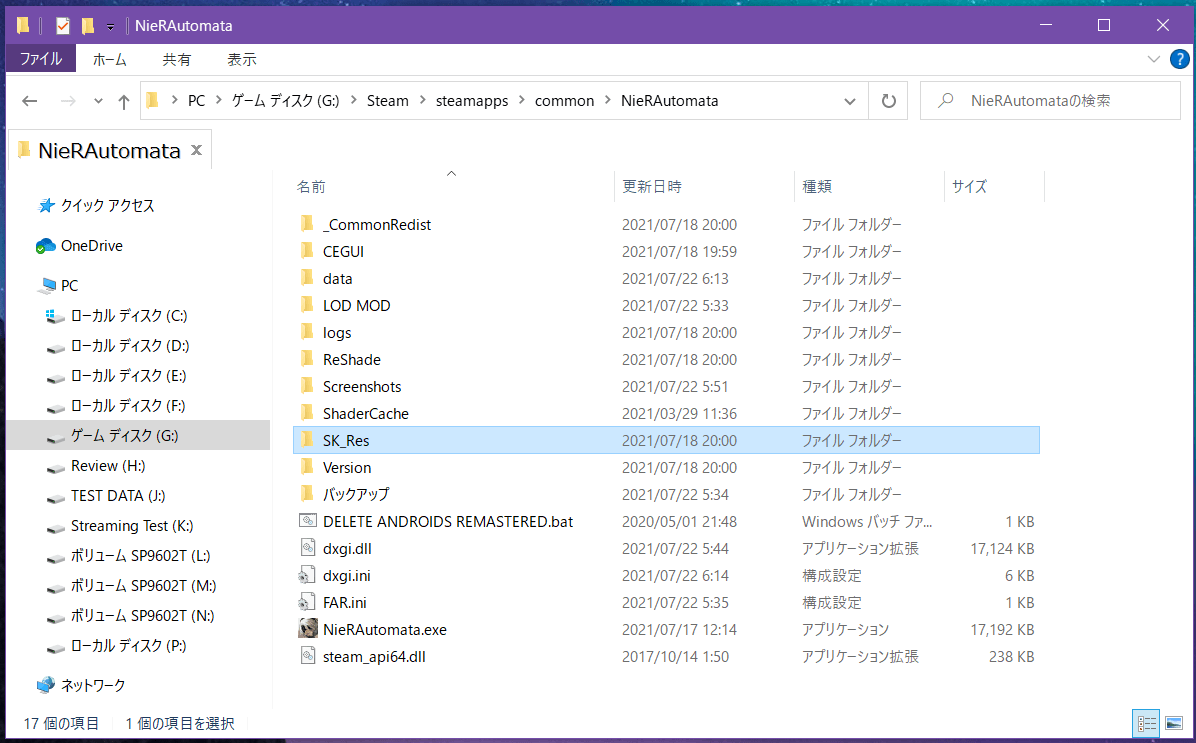Click the steamapps breadcrumb
The image size is (1196, 743).
(x=472, y=101)
